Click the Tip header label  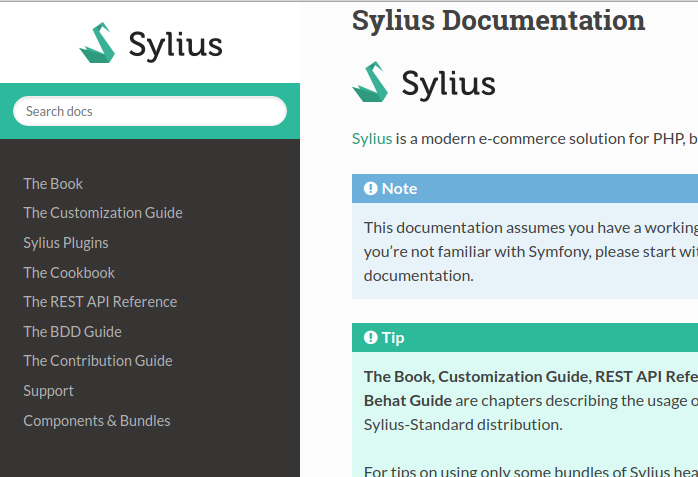[393, 338]
